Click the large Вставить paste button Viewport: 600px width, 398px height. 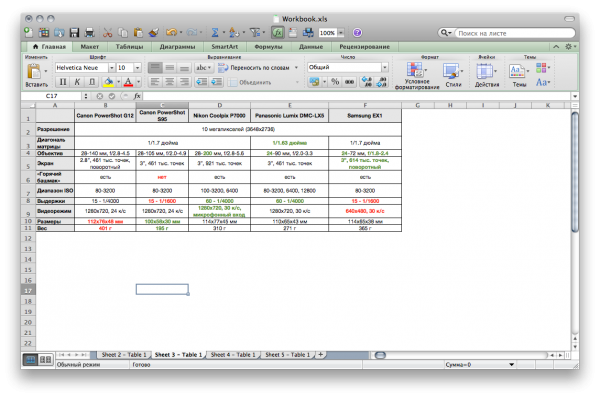pos(36,75)
